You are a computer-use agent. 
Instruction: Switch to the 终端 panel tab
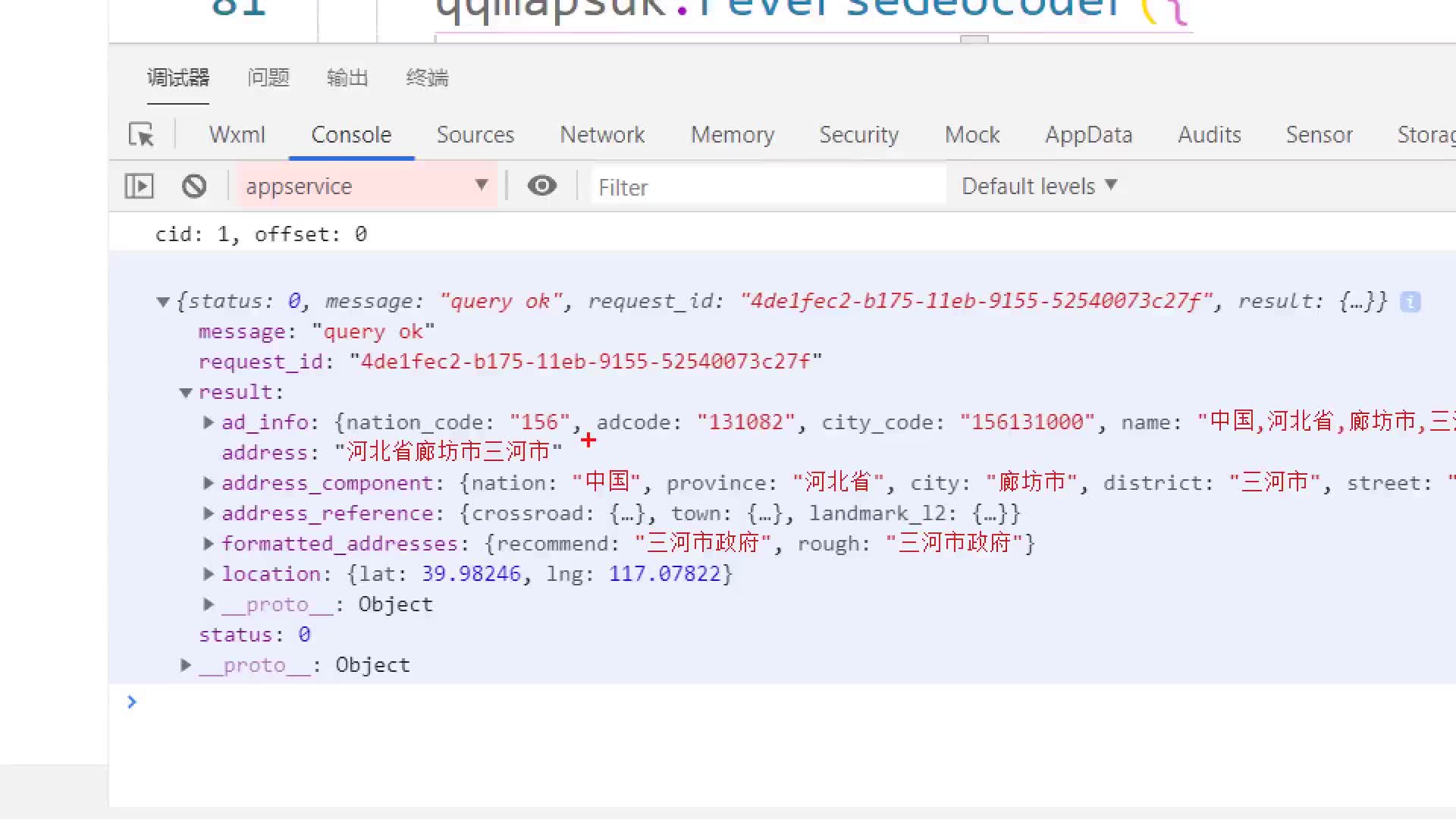click(x=427, y=78)
